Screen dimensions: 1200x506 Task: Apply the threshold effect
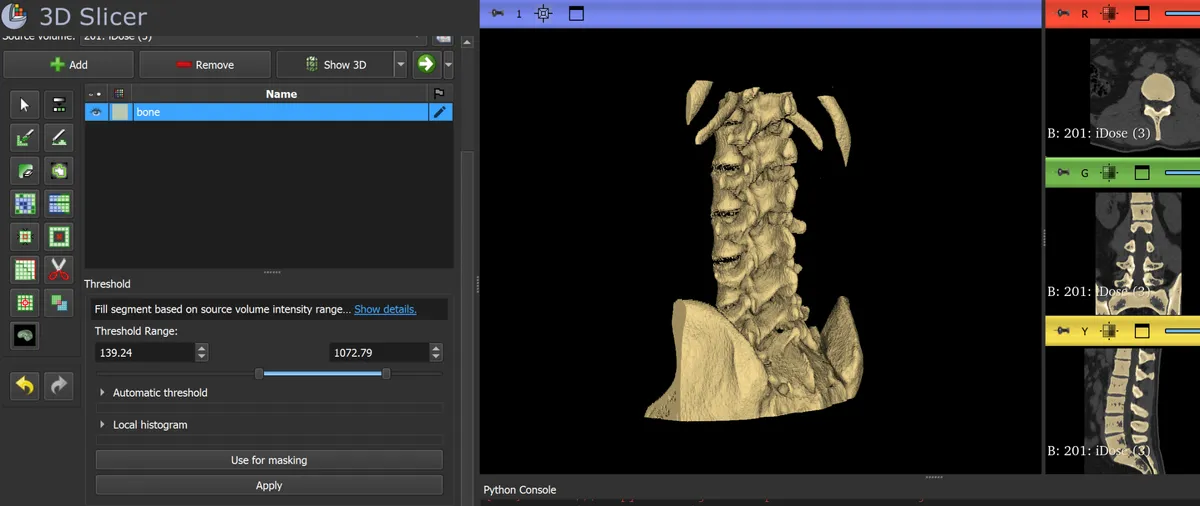click(x=269, y=485)
